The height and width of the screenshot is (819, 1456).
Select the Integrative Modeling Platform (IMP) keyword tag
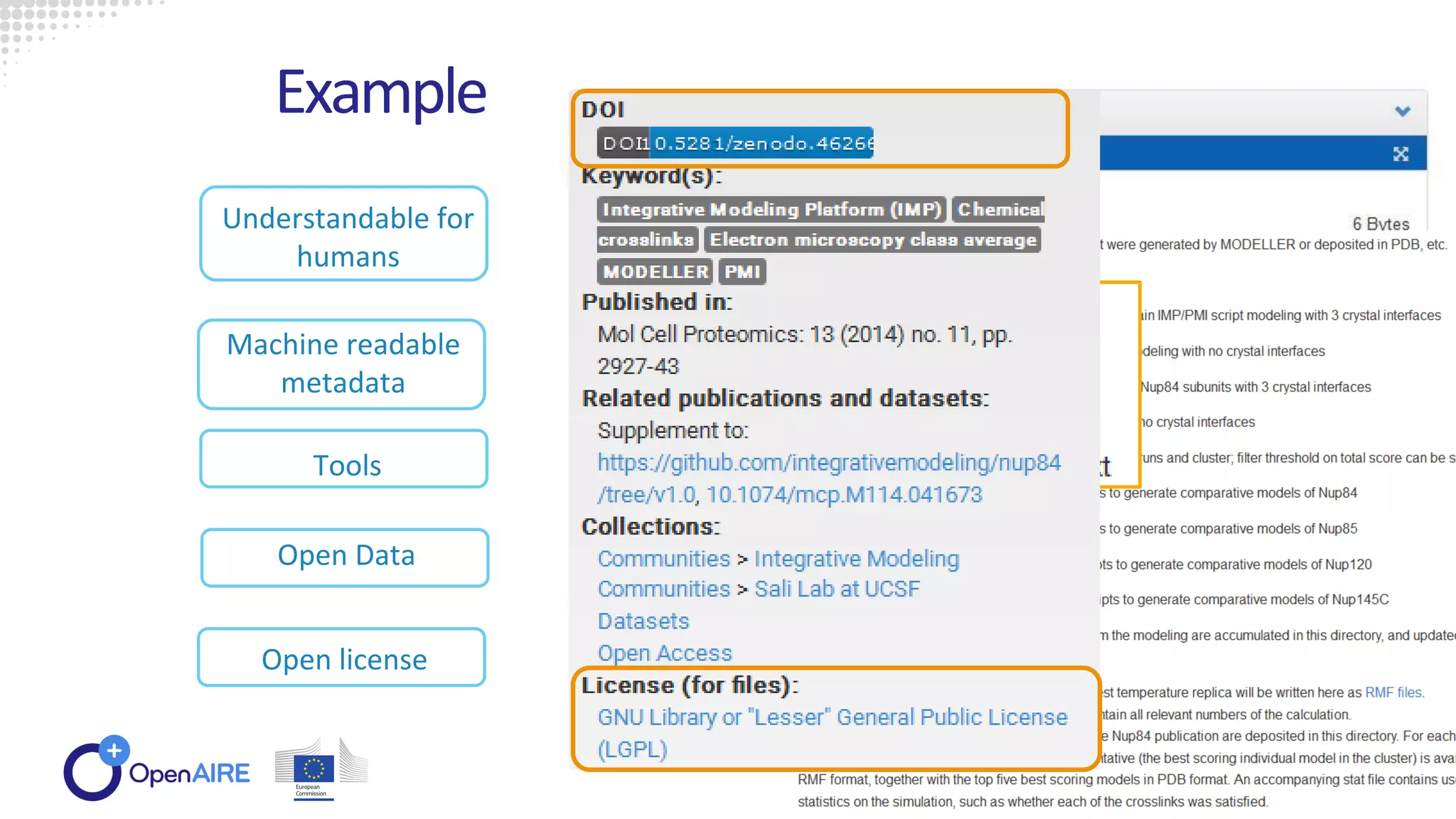click(771, 210)
